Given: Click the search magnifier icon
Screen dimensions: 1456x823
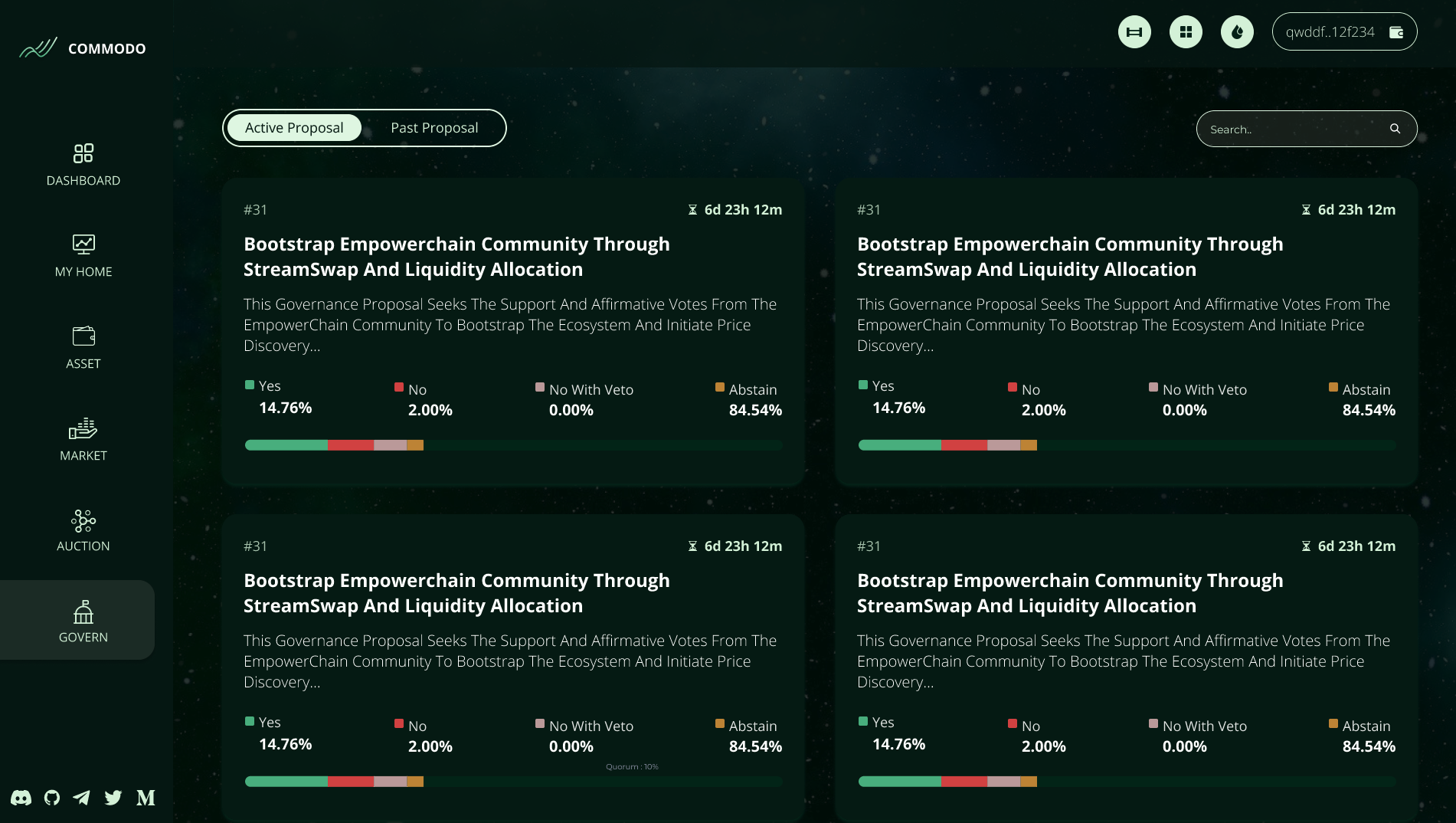Looking at the screenshot, I should 1395,129.
